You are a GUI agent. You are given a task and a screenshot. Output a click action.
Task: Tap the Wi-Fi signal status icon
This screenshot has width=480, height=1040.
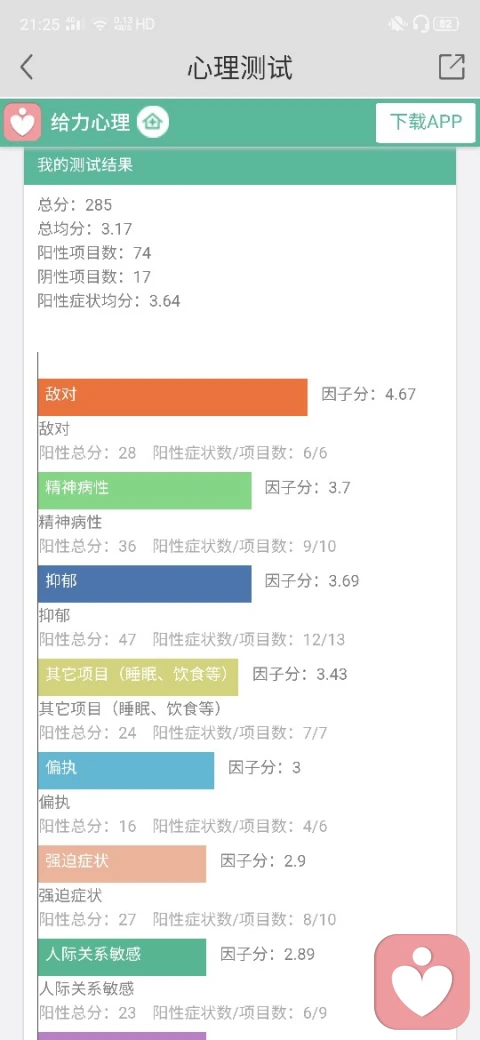click(x=99, y=25)
